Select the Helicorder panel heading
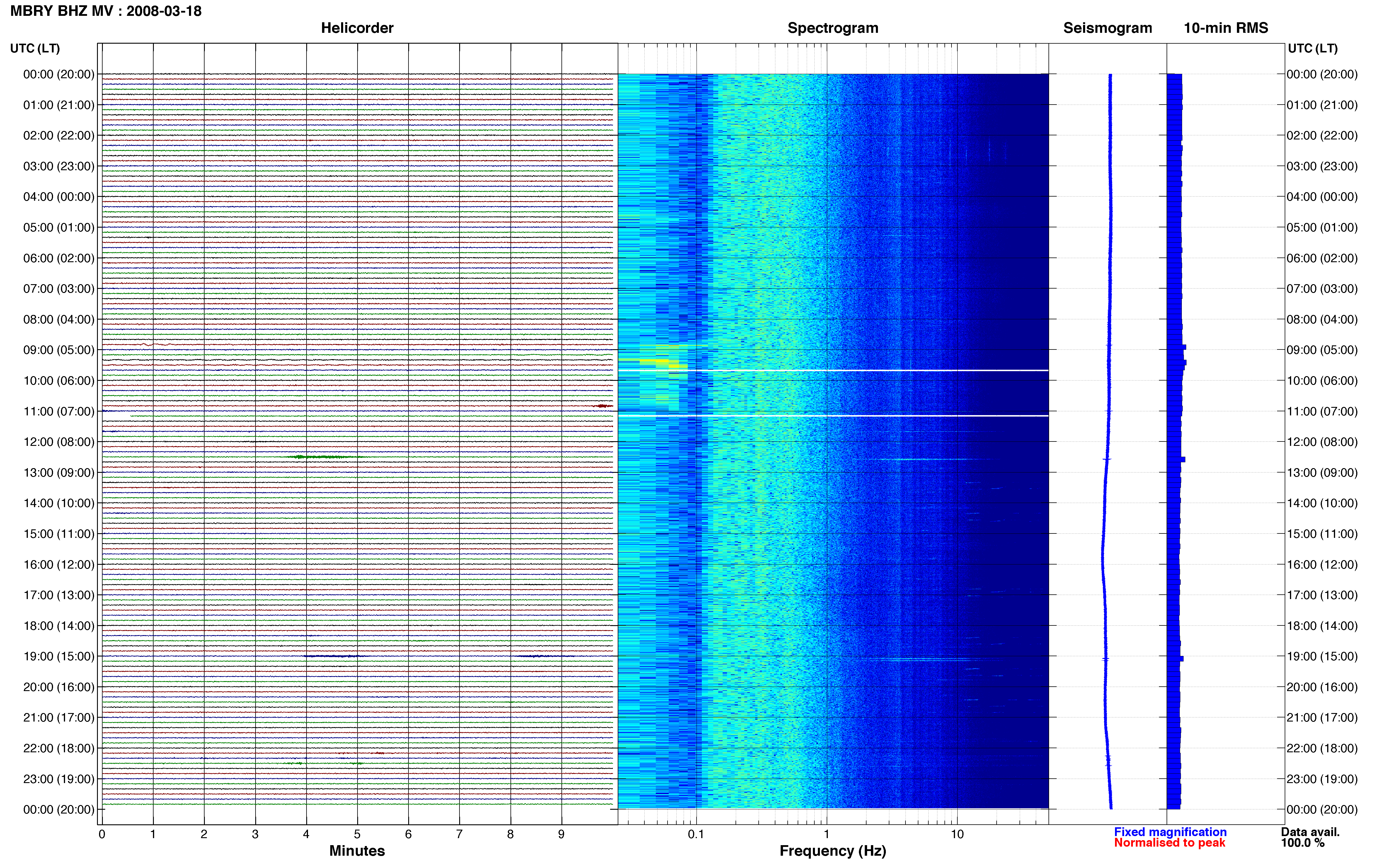 point(357,28)
